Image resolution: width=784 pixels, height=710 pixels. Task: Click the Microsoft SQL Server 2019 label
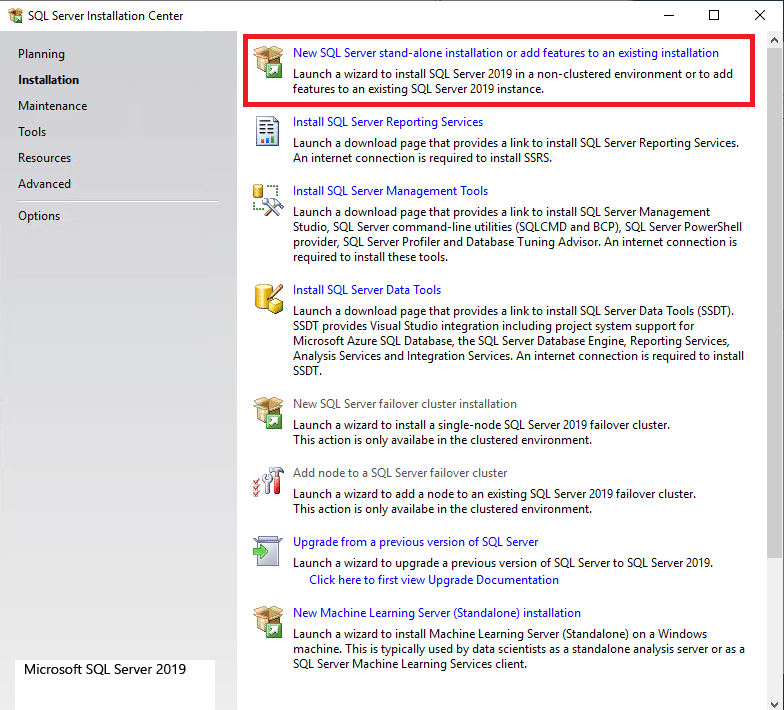pos(105,670)
